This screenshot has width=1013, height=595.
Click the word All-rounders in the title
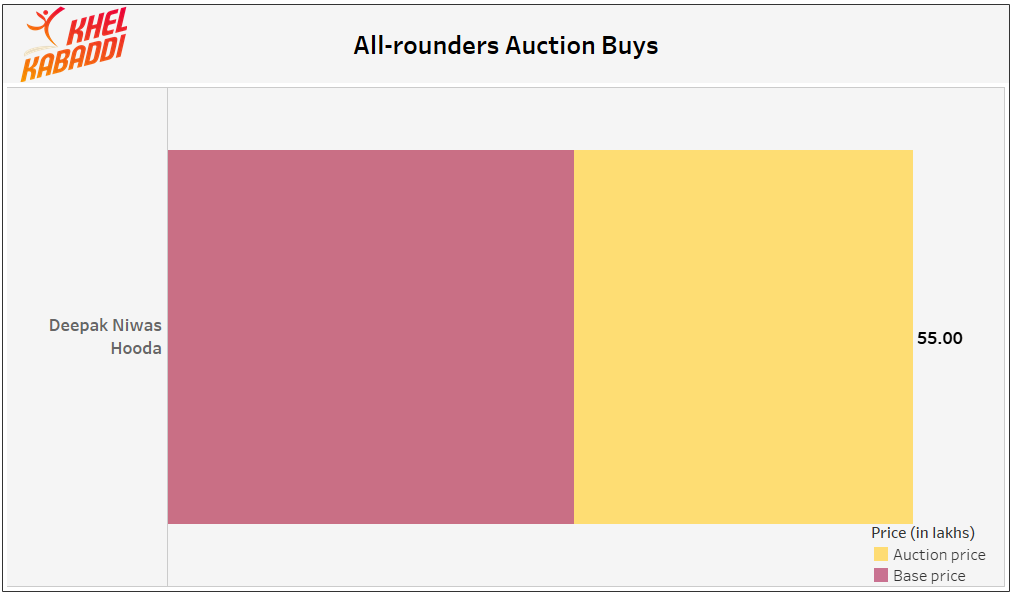tap(426, 45)
